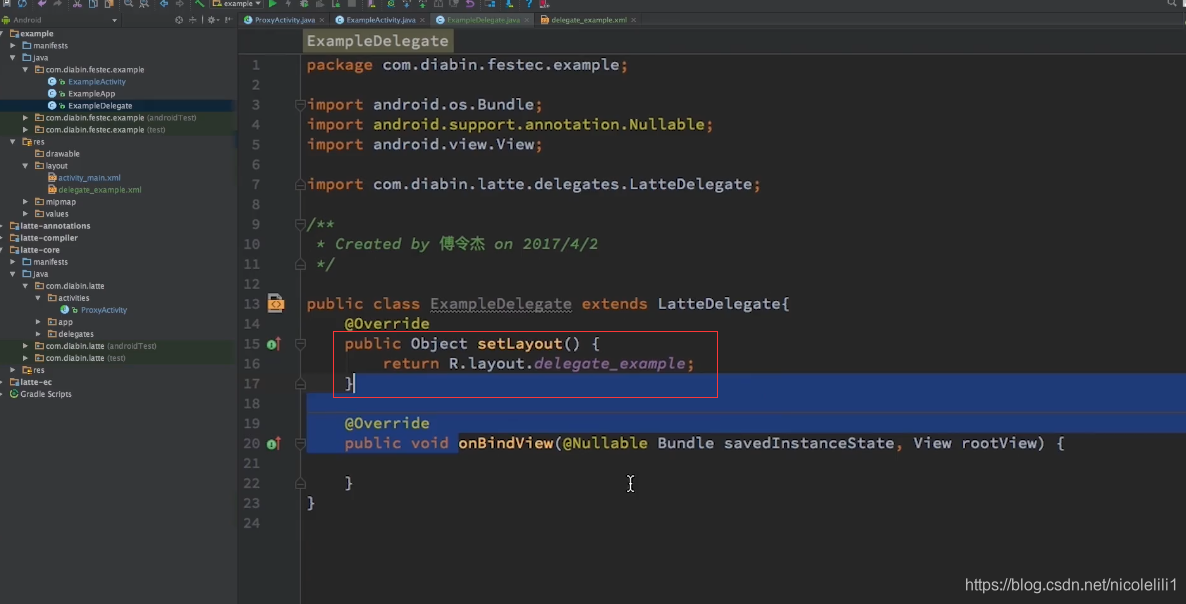Screen dimensions: 1186x604
Task: Click the Undo arrow in toolbar
Action: (x=42, y=4)
